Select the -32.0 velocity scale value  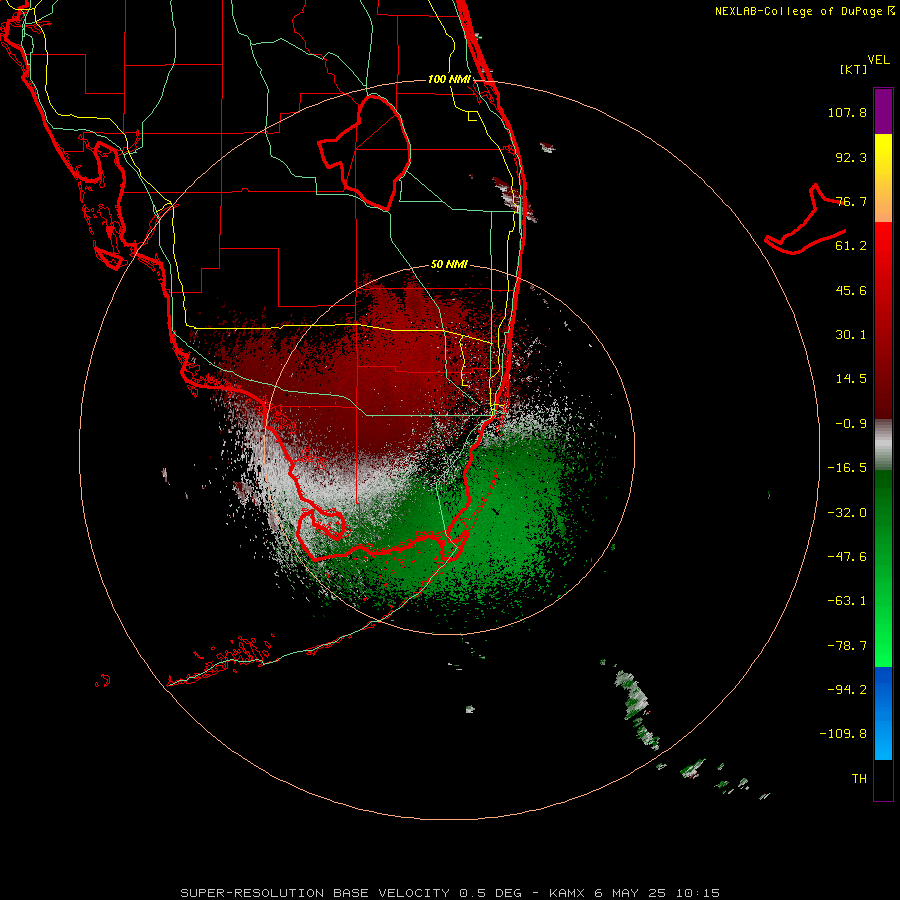[x=847, y=513]
